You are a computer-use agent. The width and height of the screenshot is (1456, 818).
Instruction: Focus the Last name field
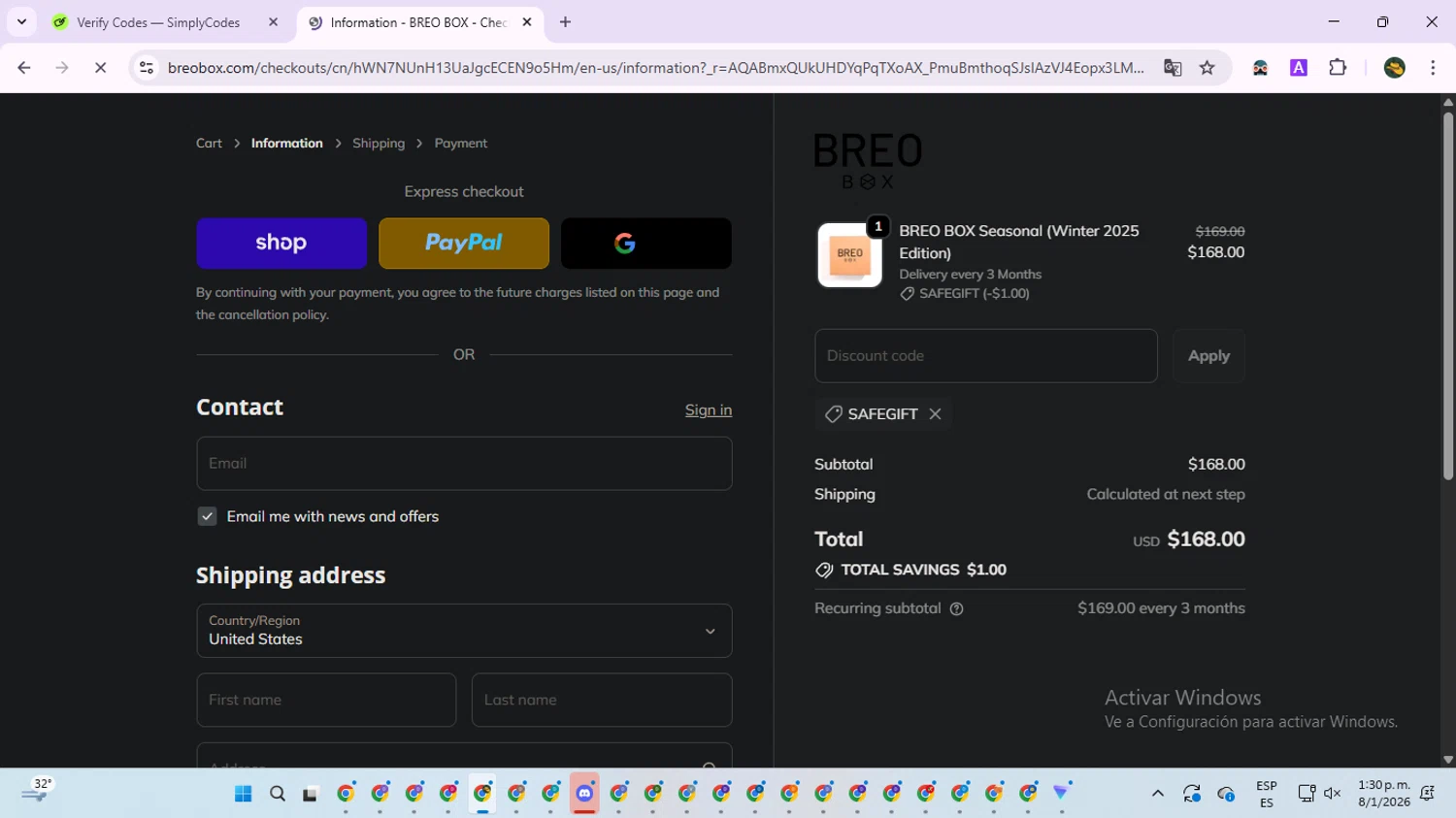[602, 700]
